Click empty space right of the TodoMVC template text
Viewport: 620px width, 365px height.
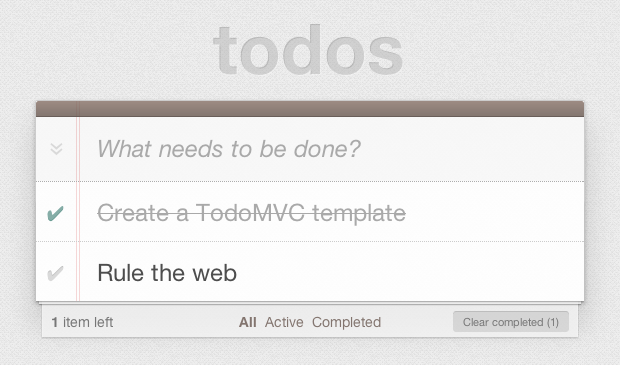494,213
